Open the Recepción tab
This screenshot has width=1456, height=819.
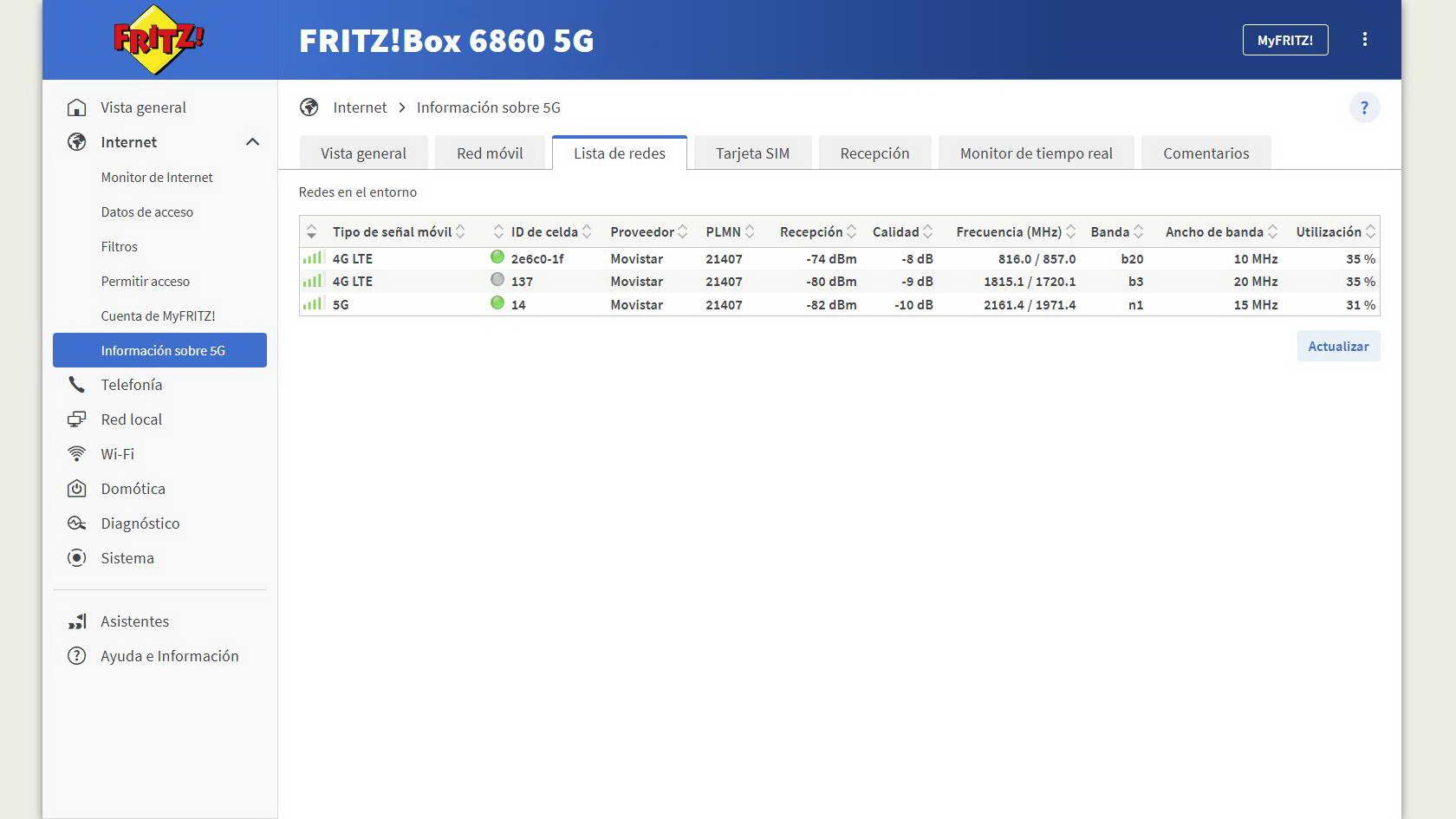pyautogui.click(x=874, y=153)
